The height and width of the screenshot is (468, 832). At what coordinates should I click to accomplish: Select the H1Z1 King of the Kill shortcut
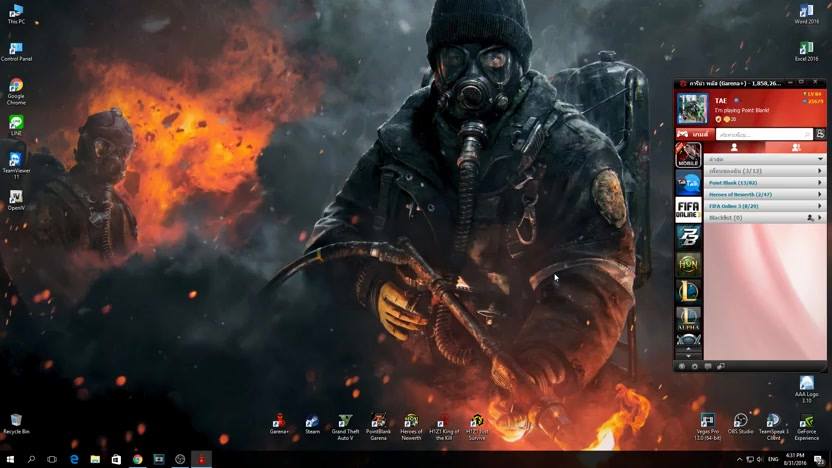(444, 427)
